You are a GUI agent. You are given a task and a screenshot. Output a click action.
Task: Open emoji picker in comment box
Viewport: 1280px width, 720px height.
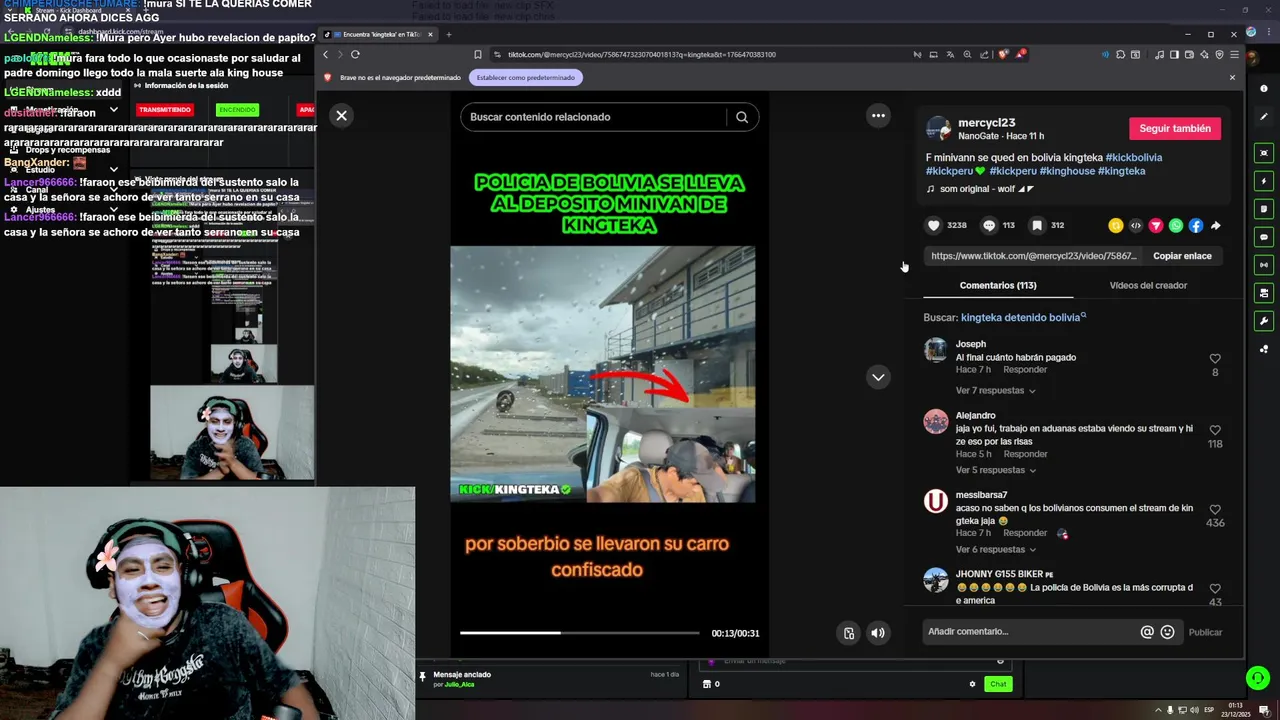click(x=1167, y=632)
